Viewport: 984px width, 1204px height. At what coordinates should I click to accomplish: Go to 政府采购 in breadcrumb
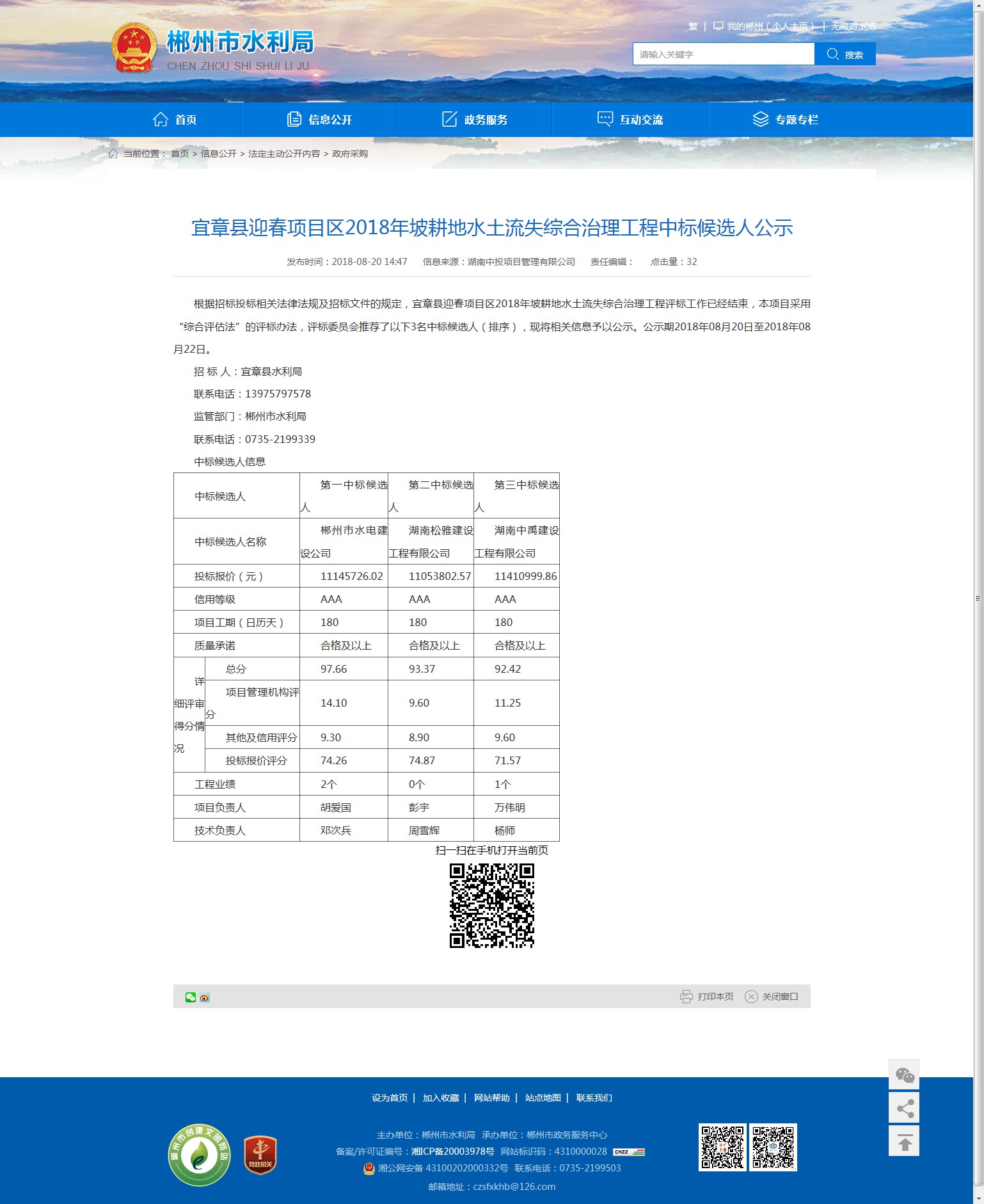[x=350, y=154]
